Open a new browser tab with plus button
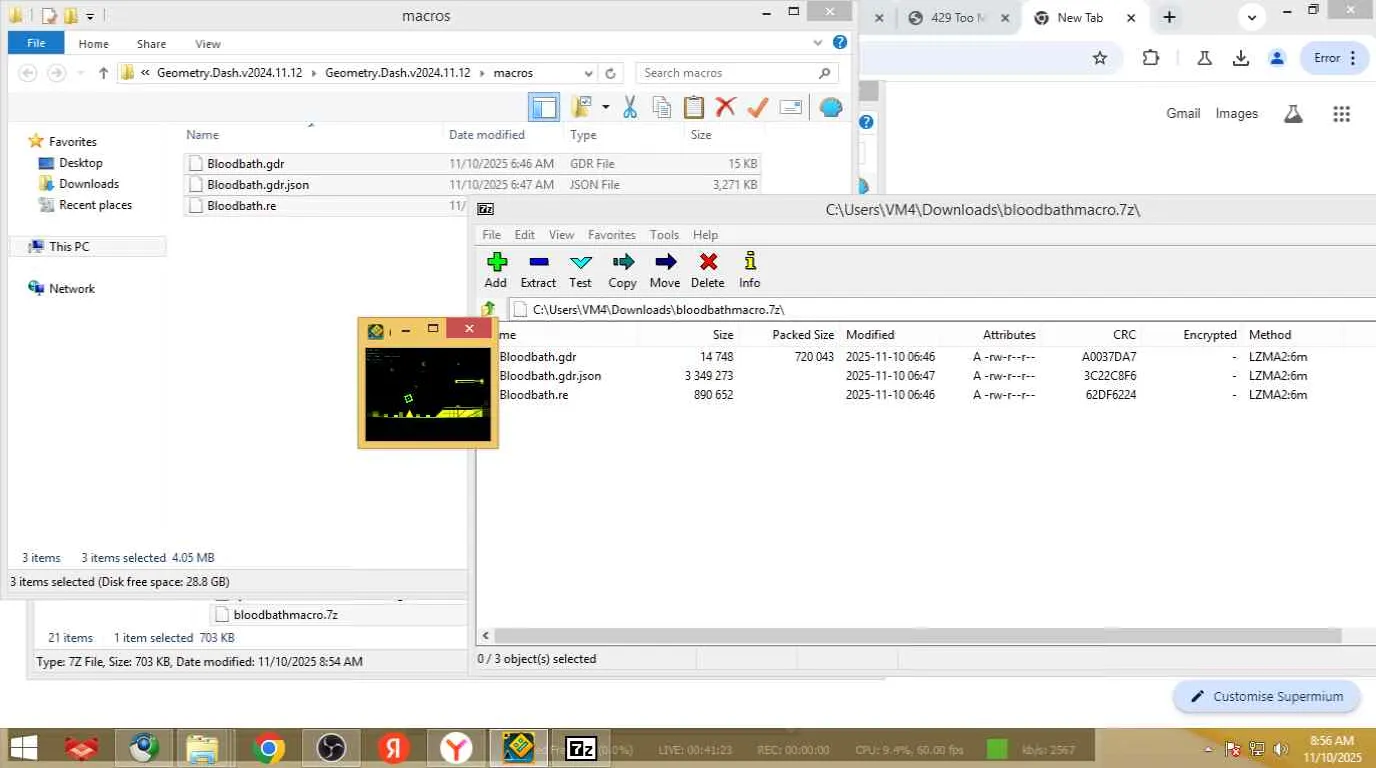Image resolution: width=1376 pixels, height=768 pixels. click(x=1169, y=17)
